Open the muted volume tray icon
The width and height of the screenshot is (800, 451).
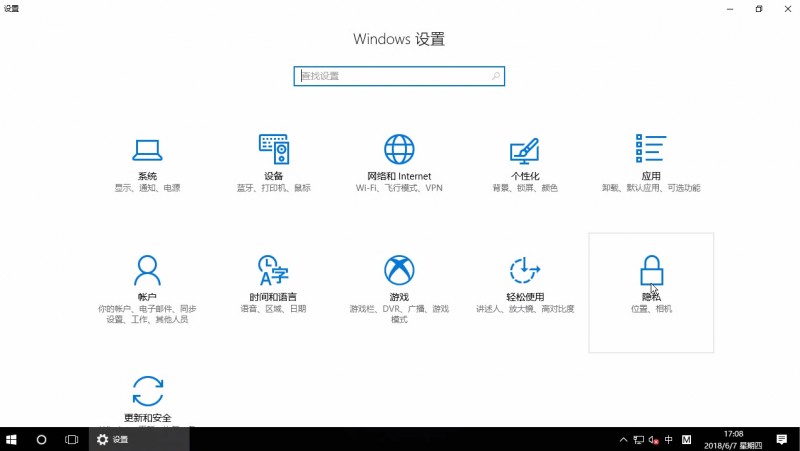[654, 439]
